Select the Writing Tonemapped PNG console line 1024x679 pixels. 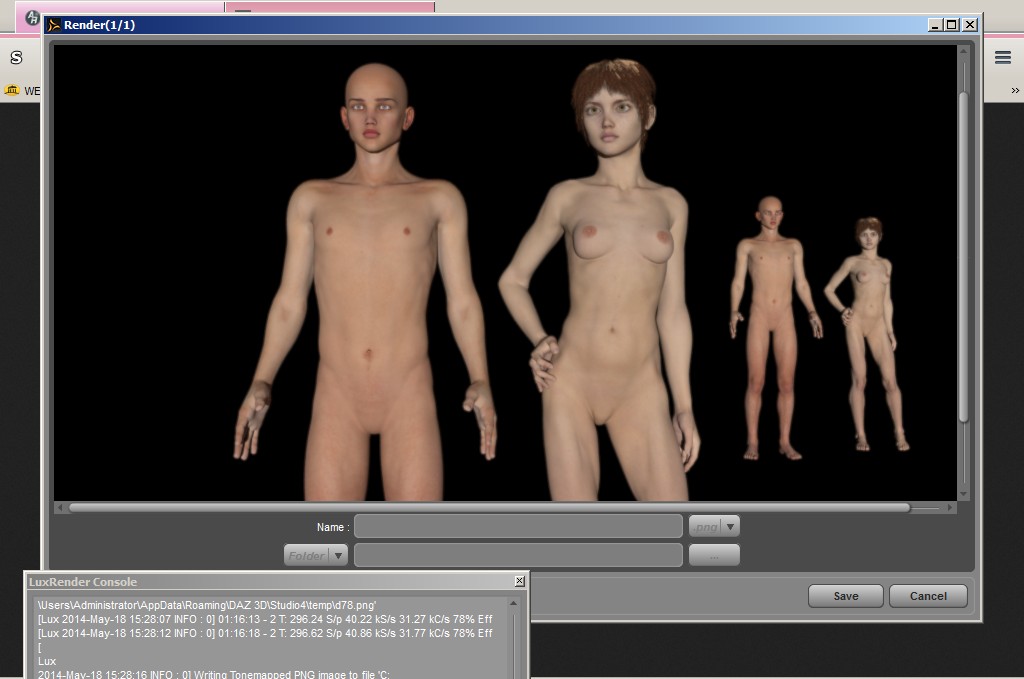coord(214,674)
